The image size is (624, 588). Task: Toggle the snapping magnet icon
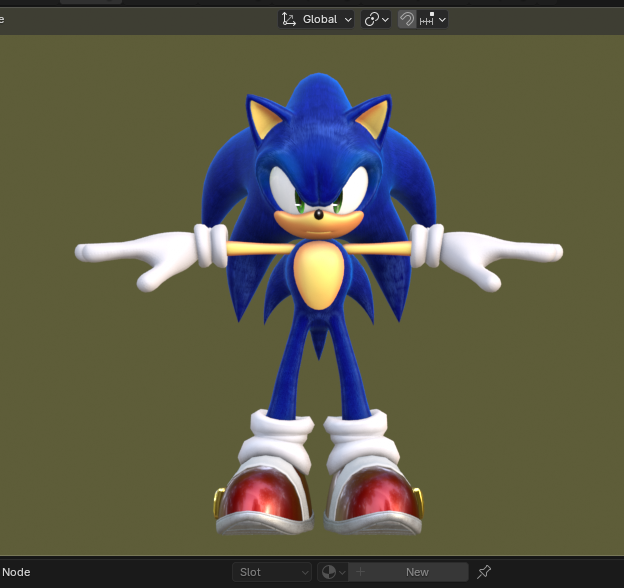click(407, 19)
